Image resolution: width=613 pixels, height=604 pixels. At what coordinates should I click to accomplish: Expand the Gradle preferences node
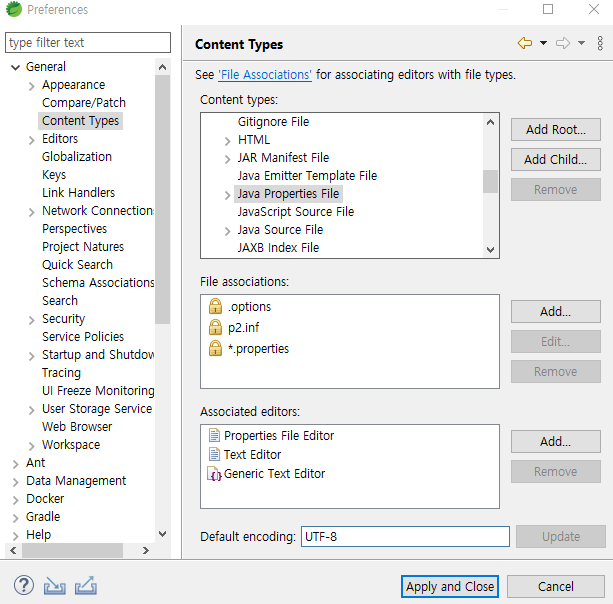[x=16, y=518]
